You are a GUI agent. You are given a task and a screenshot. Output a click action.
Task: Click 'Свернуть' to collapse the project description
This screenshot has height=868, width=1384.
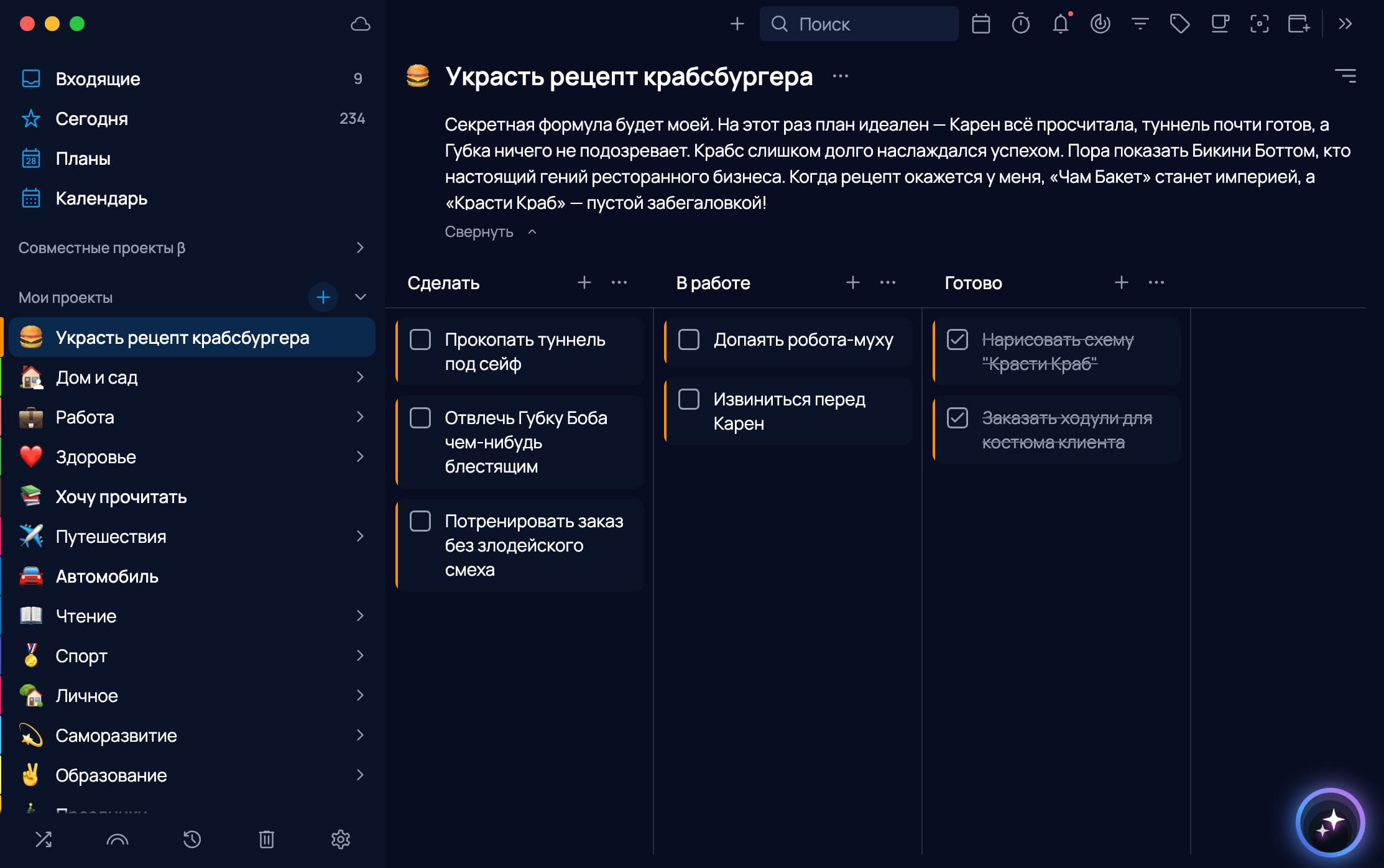click(479, 231)
